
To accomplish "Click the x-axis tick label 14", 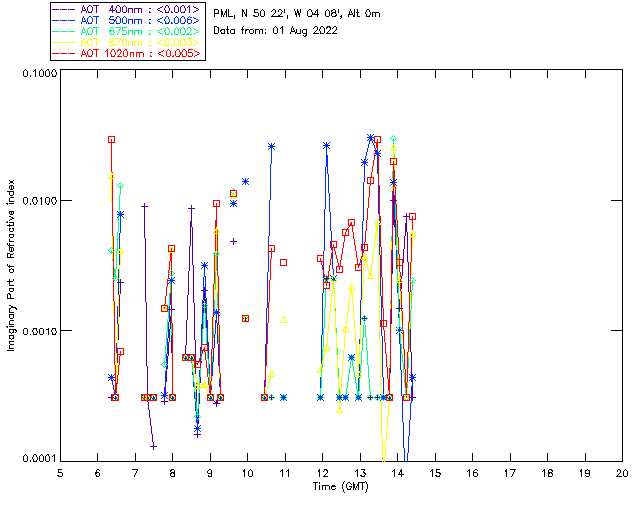I will tap(398, 473).
